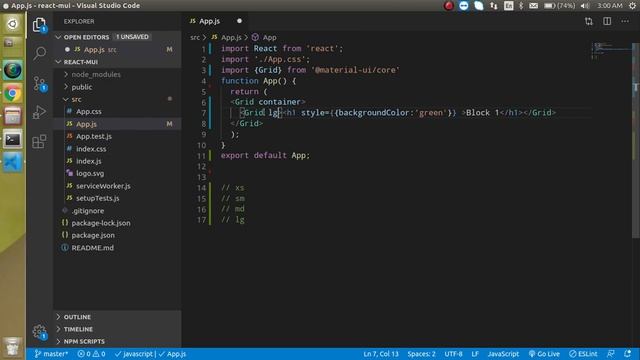Open package-lock.json file
The image size is (640, 360).
coord(101,223)
